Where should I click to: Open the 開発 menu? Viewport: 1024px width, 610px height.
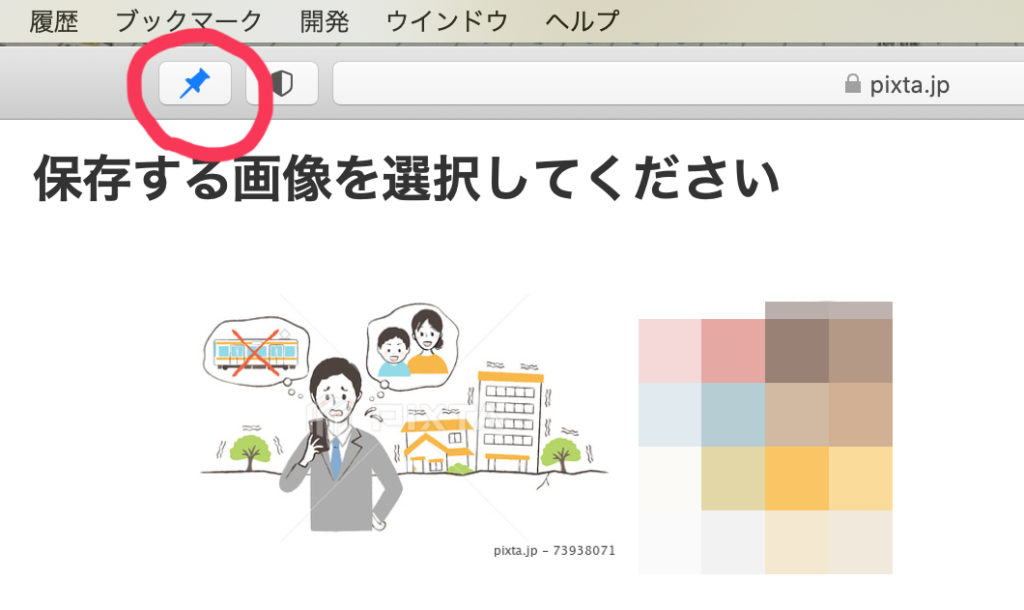point(324,20)
